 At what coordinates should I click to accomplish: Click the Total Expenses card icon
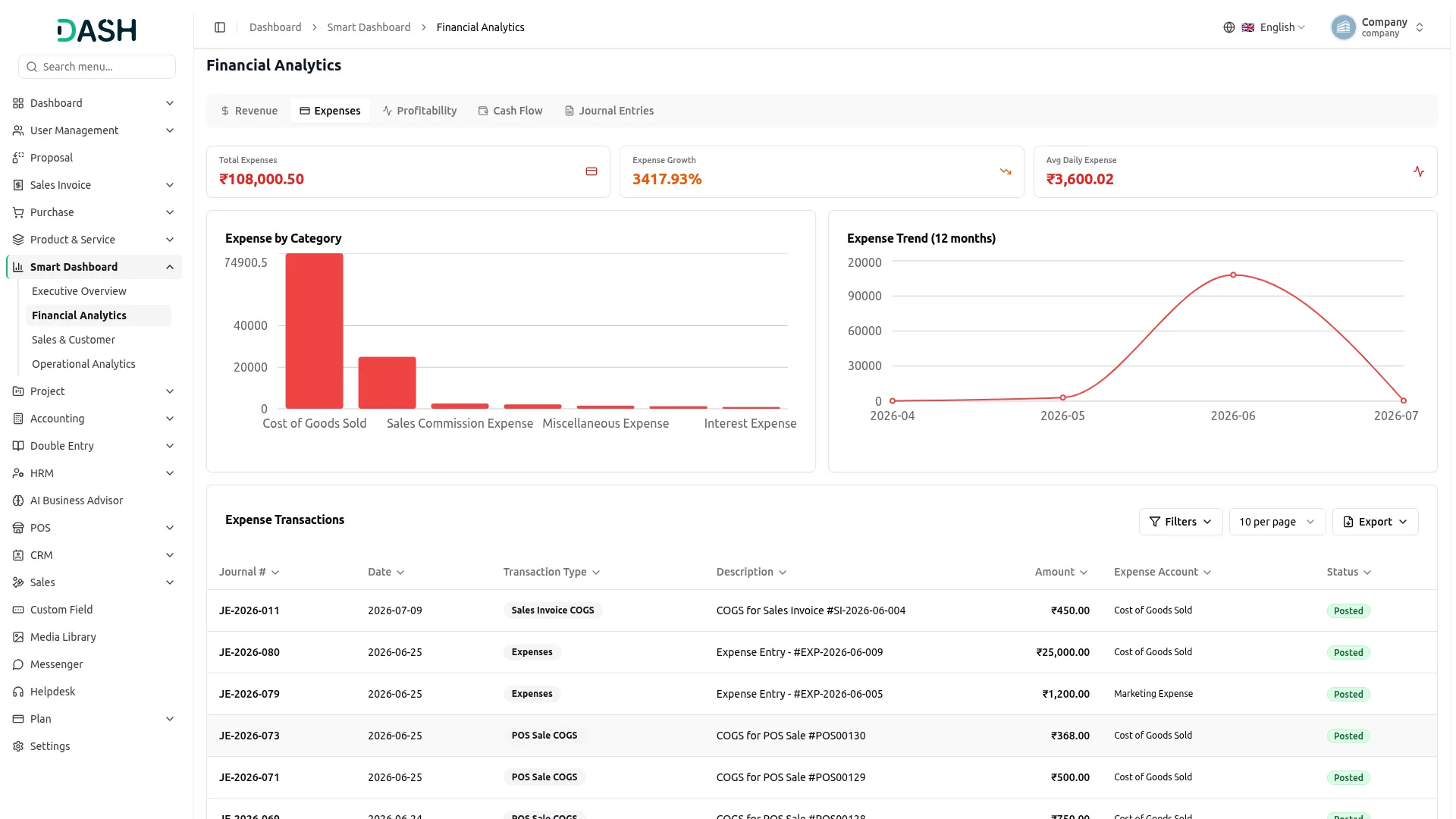[x=591, y=171]
